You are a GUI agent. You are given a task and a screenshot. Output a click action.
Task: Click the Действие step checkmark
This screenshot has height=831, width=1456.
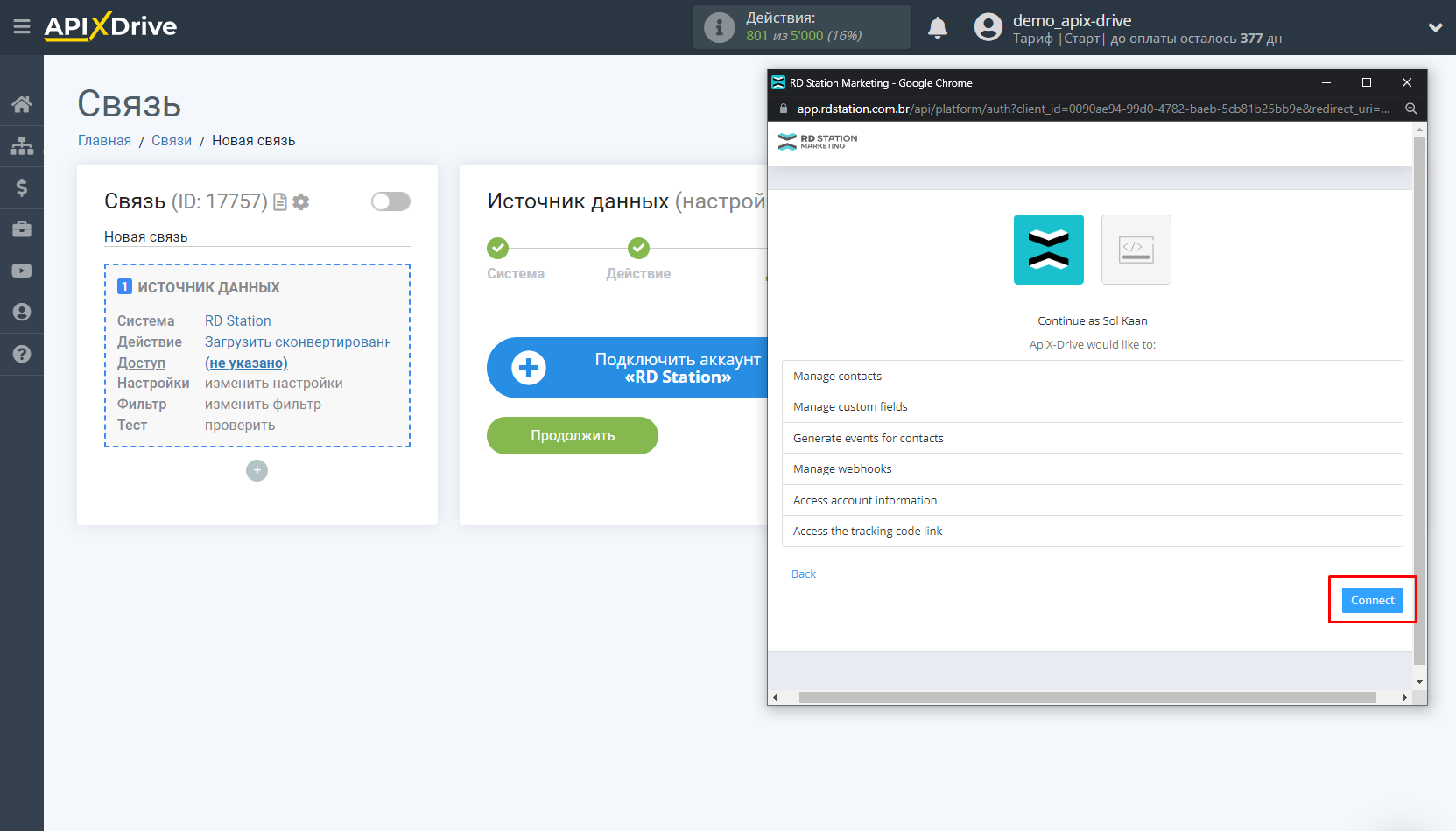[639, 249]
